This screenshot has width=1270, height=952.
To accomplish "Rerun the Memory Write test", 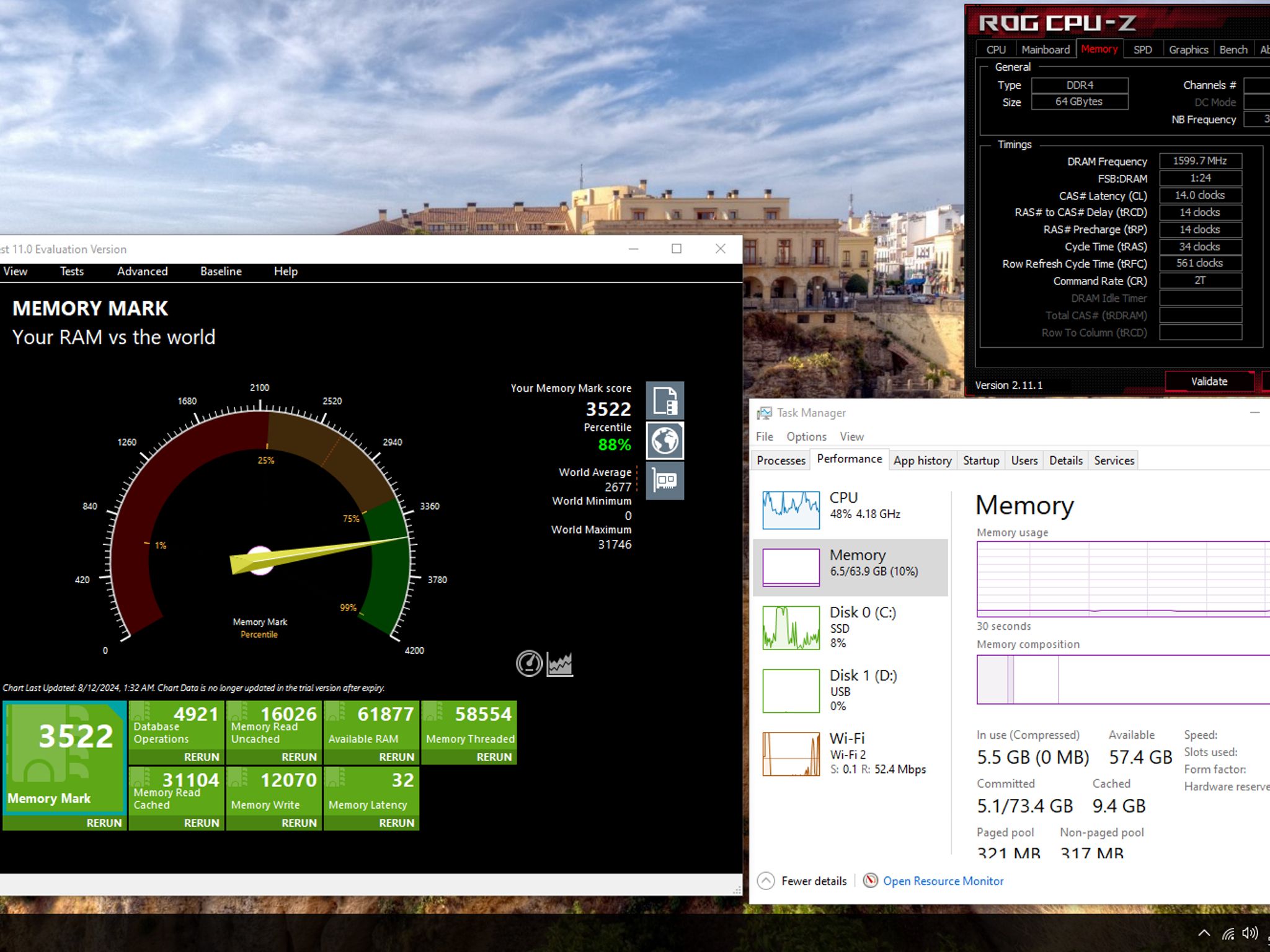I will click(299, 822).
